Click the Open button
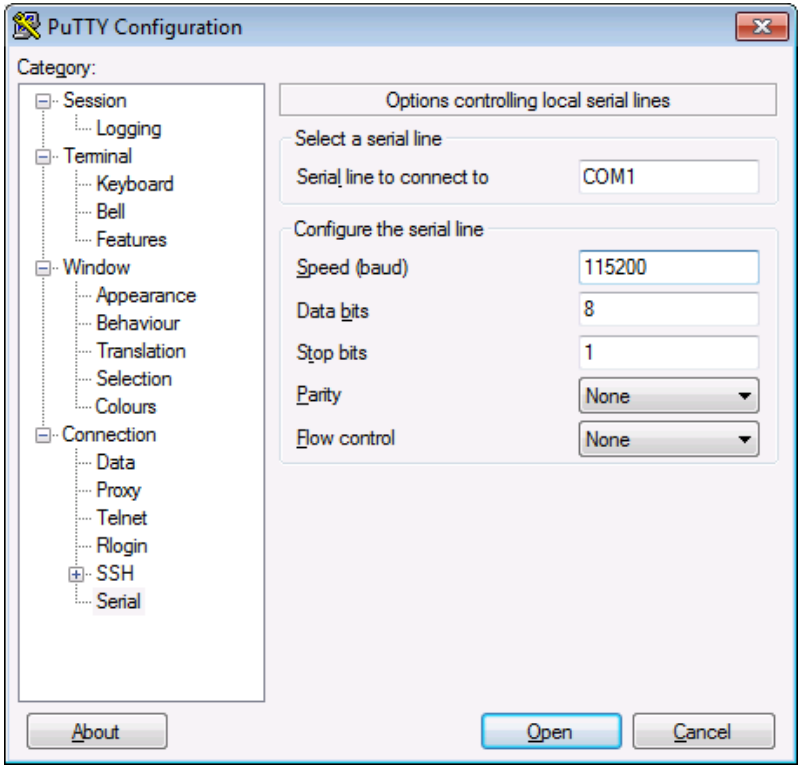This screenshot has height=772, width=805. click(550, 732)
